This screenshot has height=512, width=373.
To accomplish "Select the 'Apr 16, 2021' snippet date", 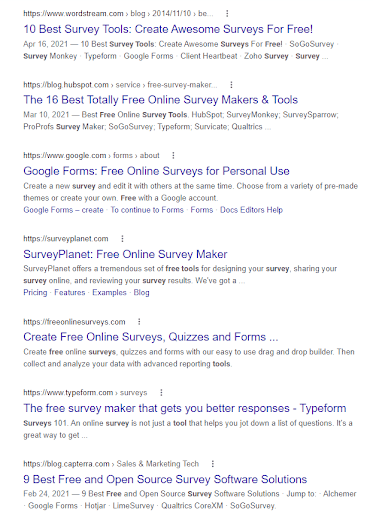I will tap(46, 44).
